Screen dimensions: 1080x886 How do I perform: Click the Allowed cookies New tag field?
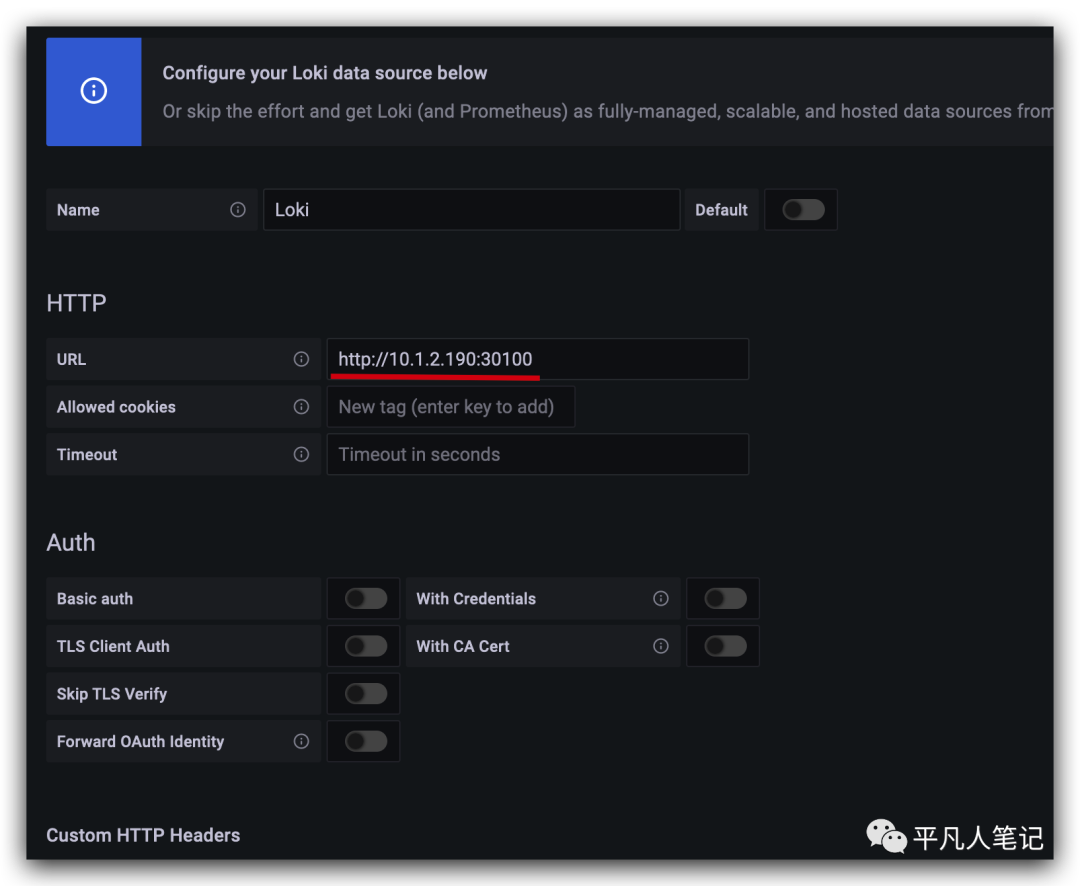[x=450, y=406]
